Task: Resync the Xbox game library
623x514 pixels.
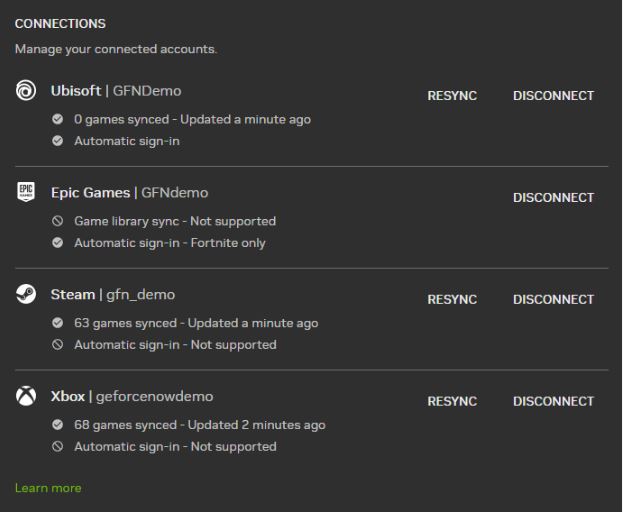Action: [x=452, y=402]
